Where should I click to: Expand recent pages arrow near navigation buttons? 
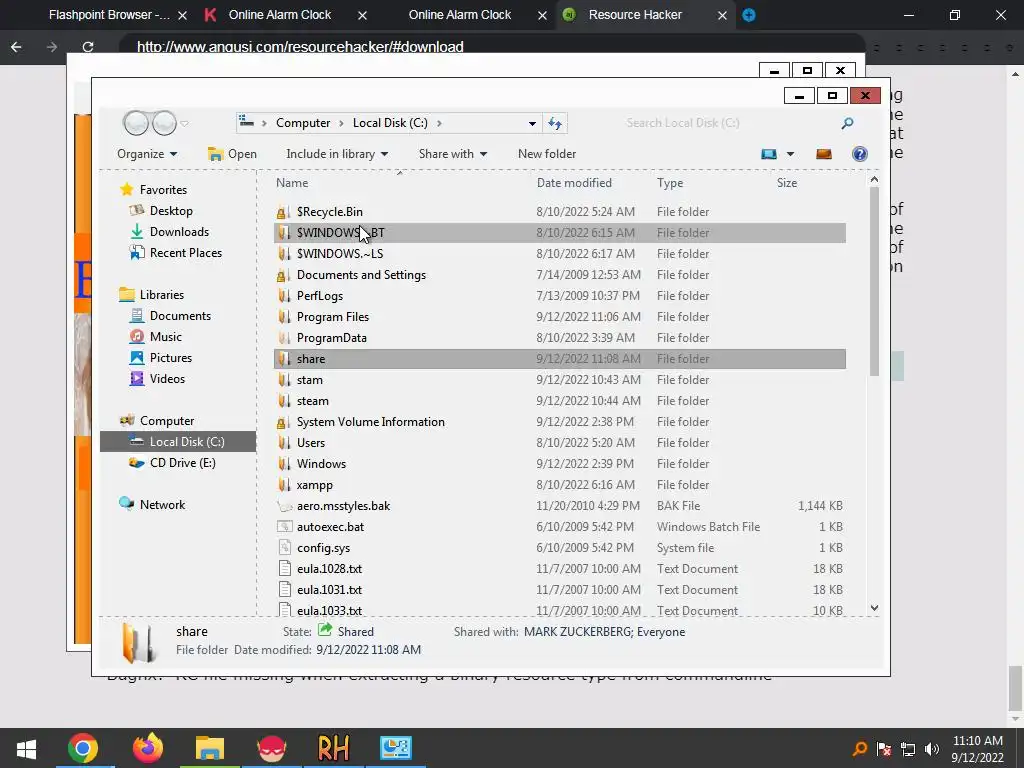pyautogui.click(x=185, y=123)
